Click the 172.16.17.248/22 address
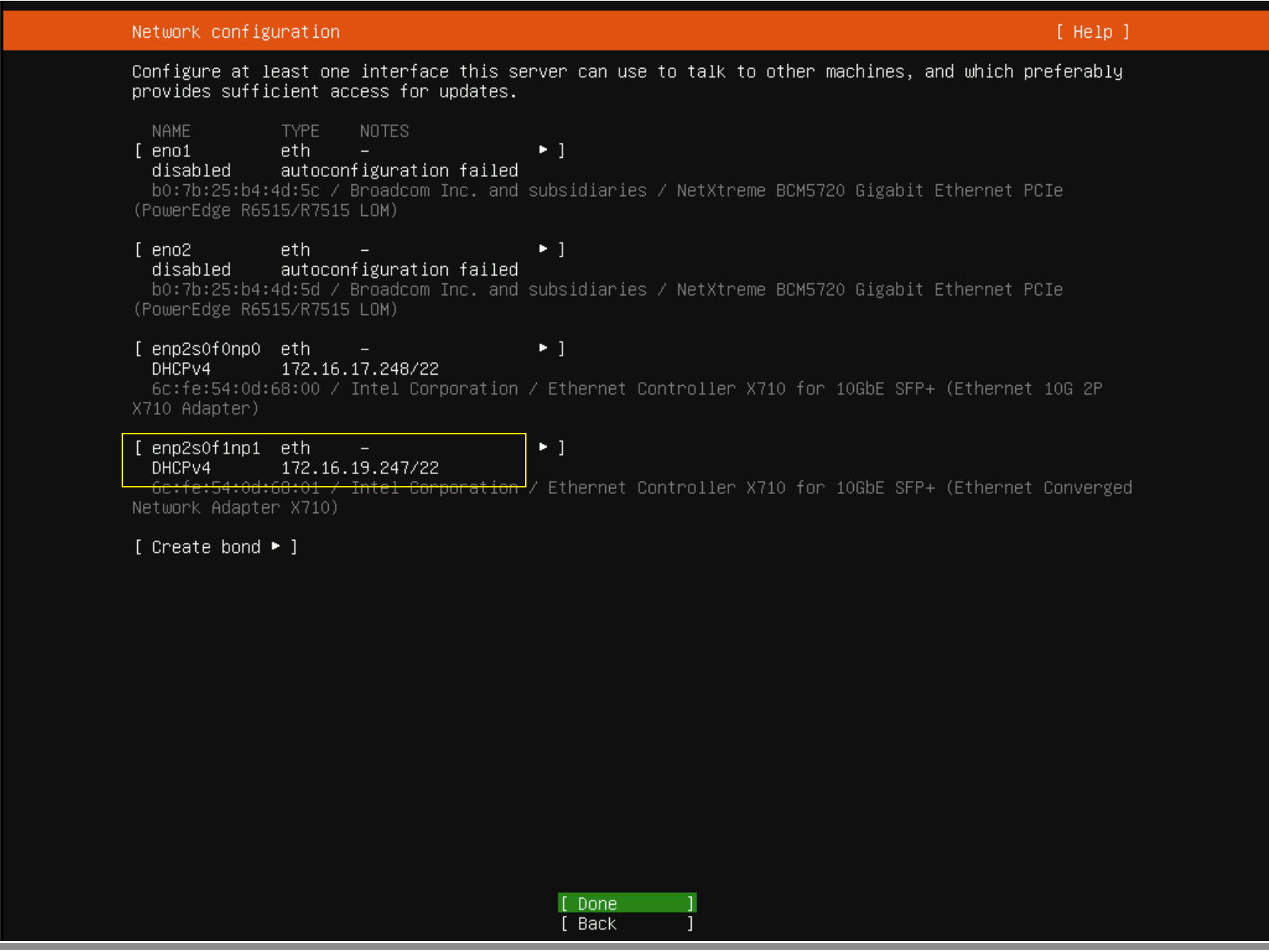The image size is (1269, 952). click(360, 369)
